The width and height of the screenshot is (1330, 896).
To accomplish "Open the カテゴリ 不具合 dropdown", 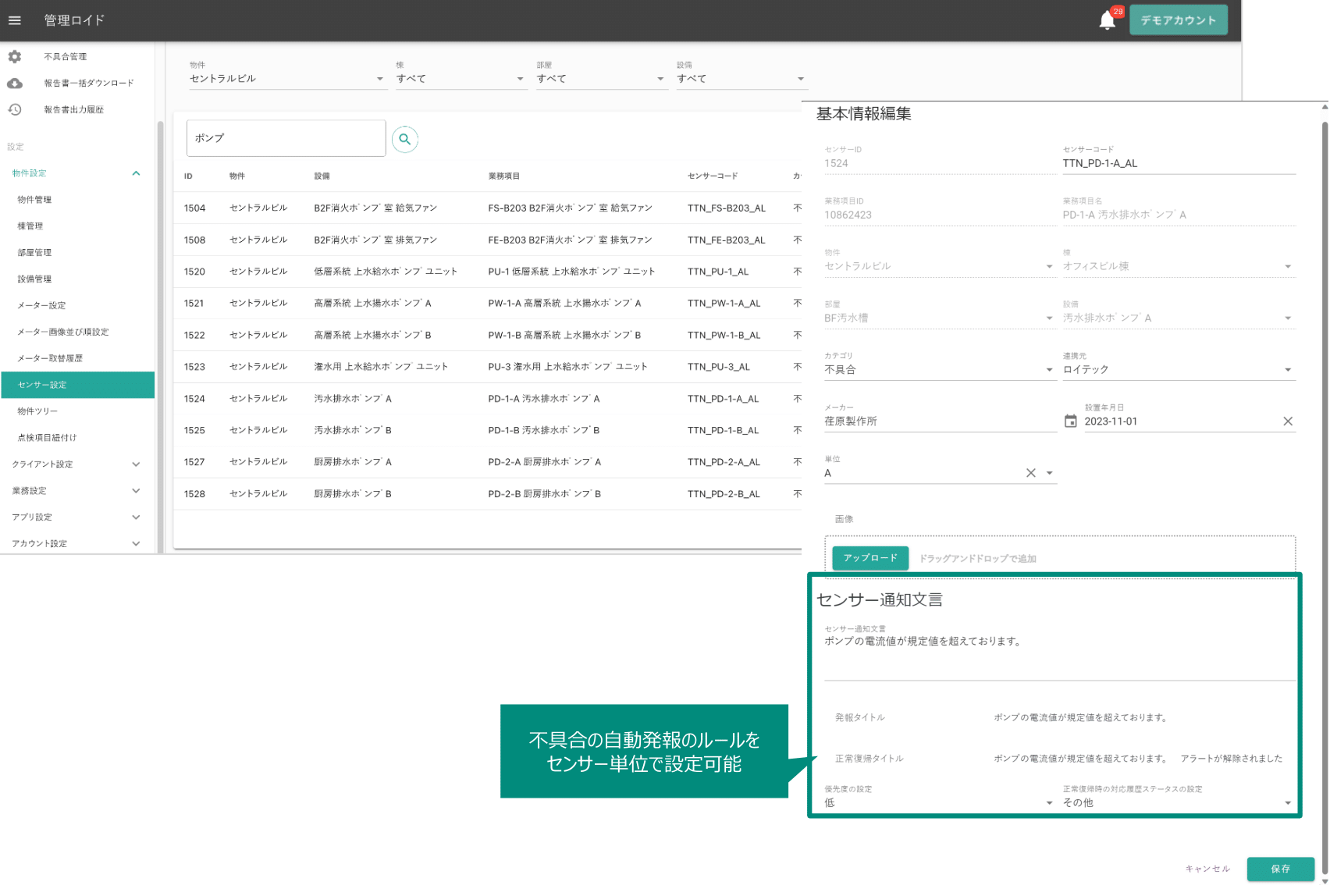I will click(940, 370).
